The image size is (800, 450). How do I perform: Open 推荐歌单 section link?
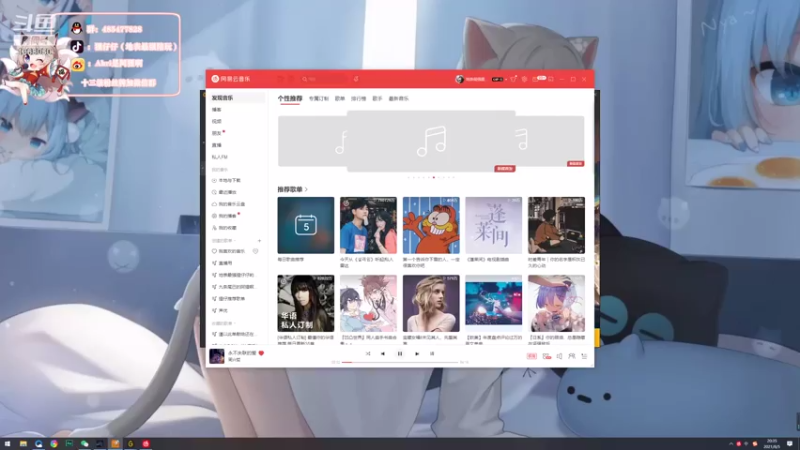click(292, 189)
